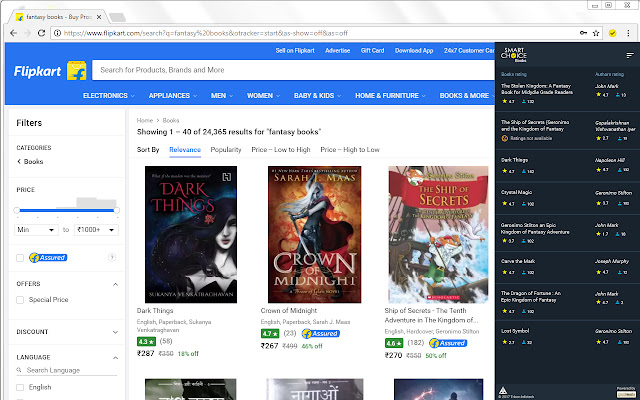Image resolution: width=640 pixels, height=400 pixels.
Task: Sort by Price – Low to High
Action: coord(279,149)
